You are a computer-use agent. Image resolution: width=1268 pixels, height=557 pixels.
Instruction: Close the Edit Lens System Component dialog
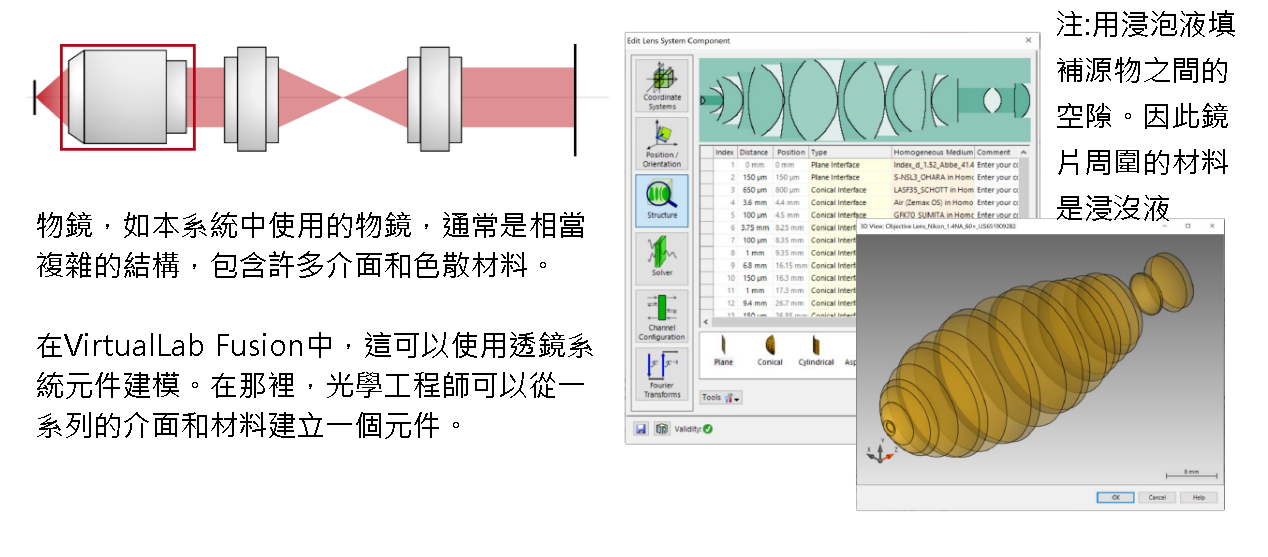1028,40
